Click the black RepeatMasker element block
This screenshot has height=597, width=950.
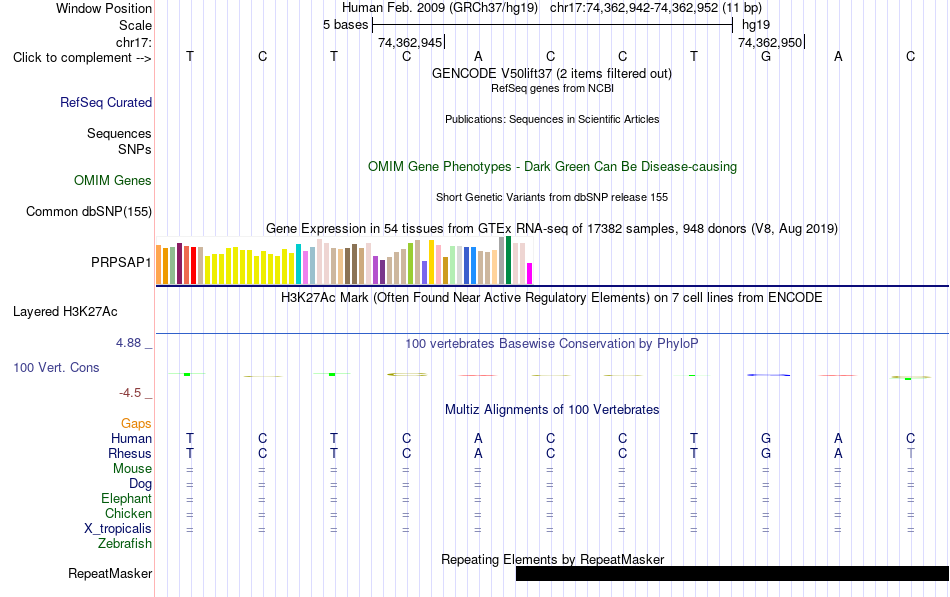(732, 573)
